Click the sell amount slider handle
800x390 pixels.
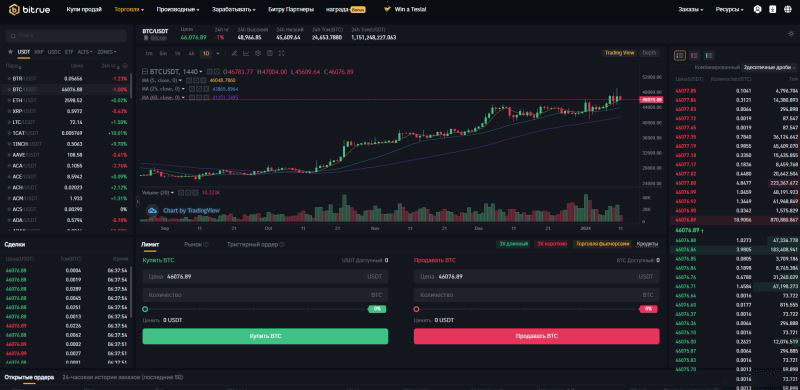tap(417, 309)
